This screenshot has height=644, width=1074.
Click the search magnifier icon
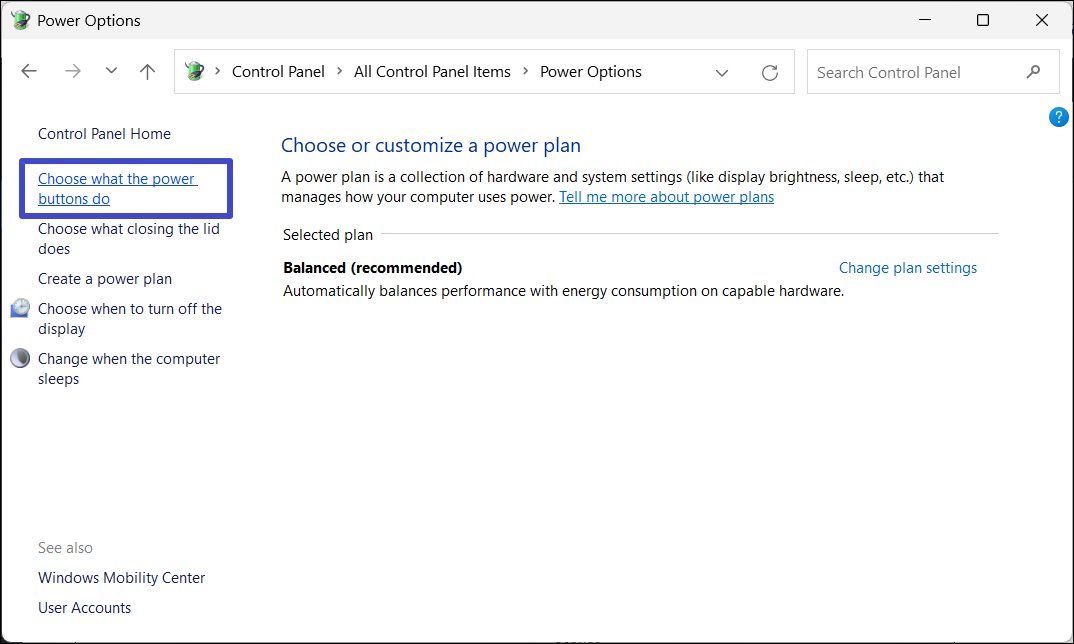pos(1034,71)
